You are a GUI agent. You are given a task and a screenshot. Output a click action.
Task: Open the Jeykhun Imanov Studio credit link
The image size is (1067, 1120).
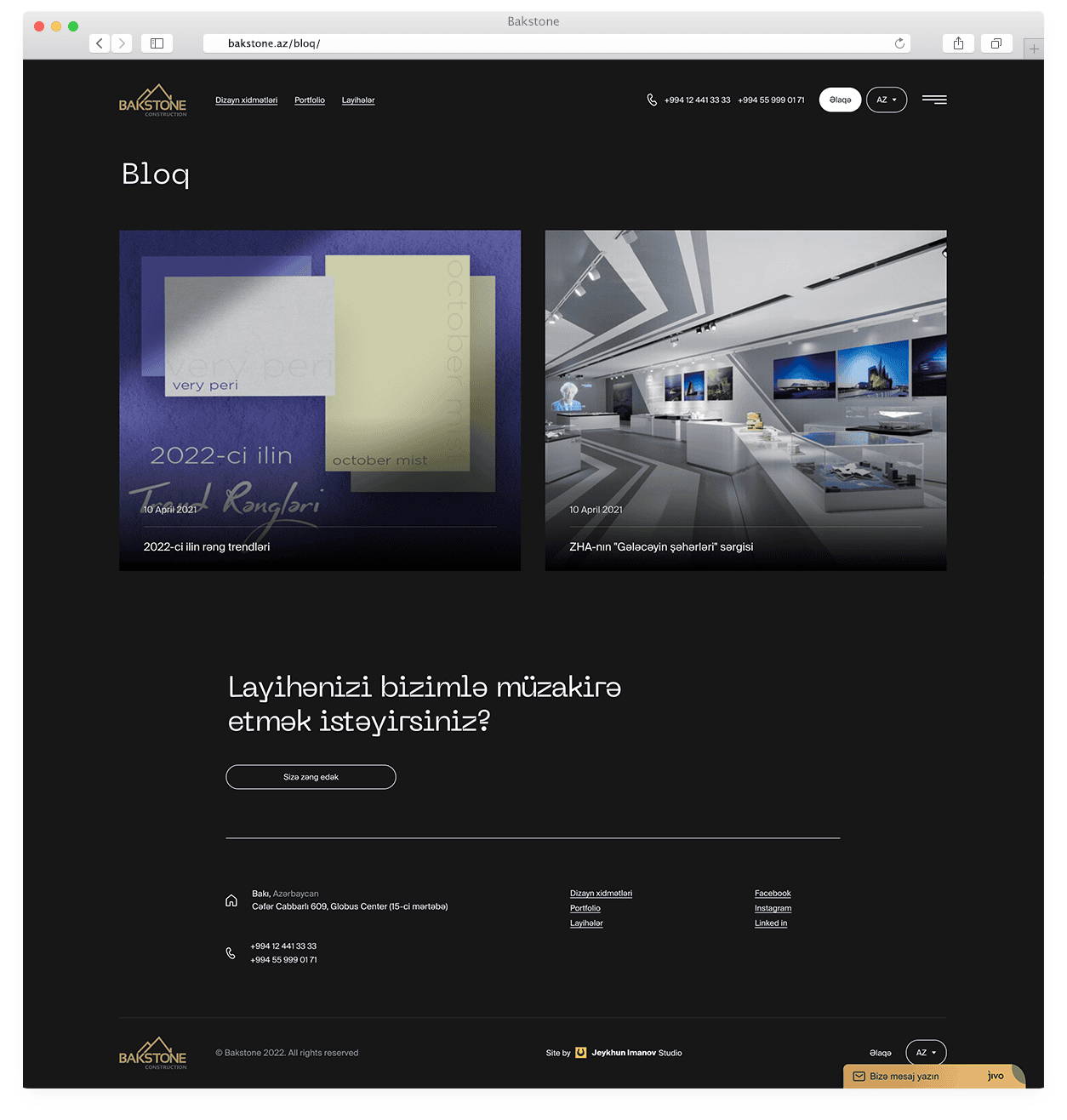[636, 1053]
